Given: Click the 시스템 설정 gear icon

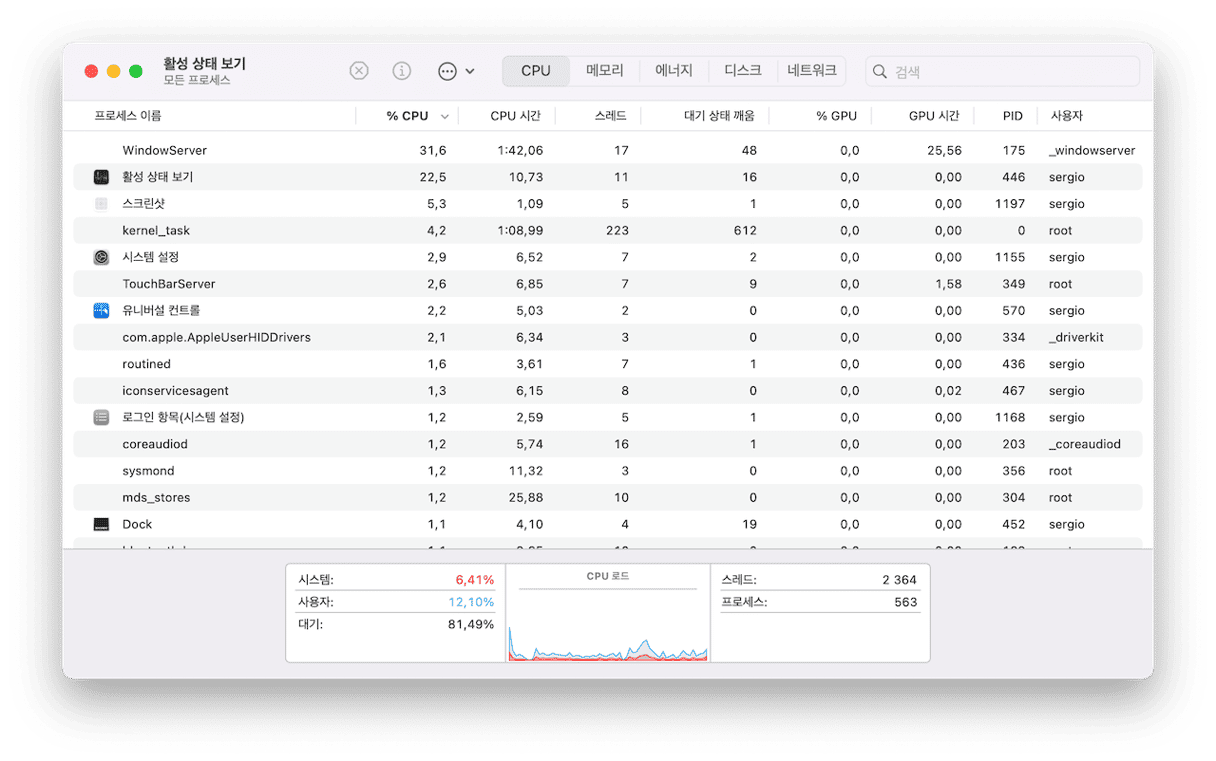Looking at the screenshot, I should tap(101, 257).
